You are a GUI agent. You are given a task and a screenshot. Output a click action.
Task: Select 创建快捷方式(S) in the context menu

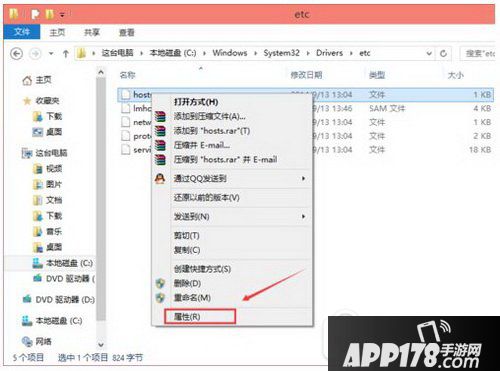[x=202, y=269]
